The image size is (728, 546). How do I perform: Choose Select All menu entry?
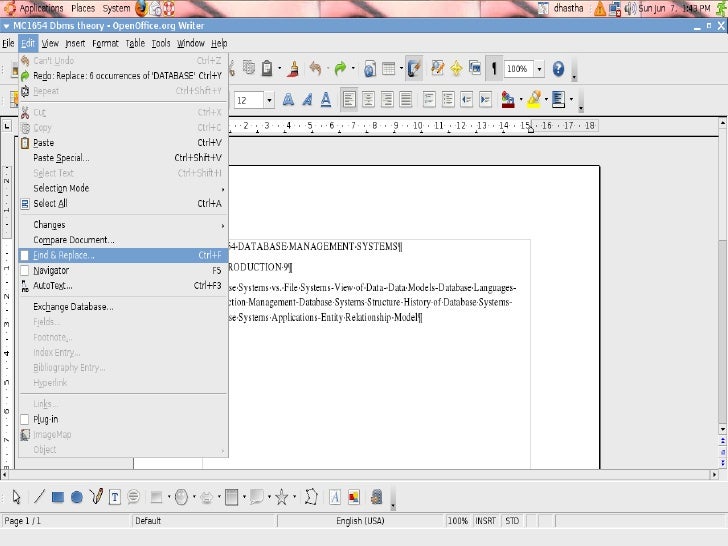point(123,203)
